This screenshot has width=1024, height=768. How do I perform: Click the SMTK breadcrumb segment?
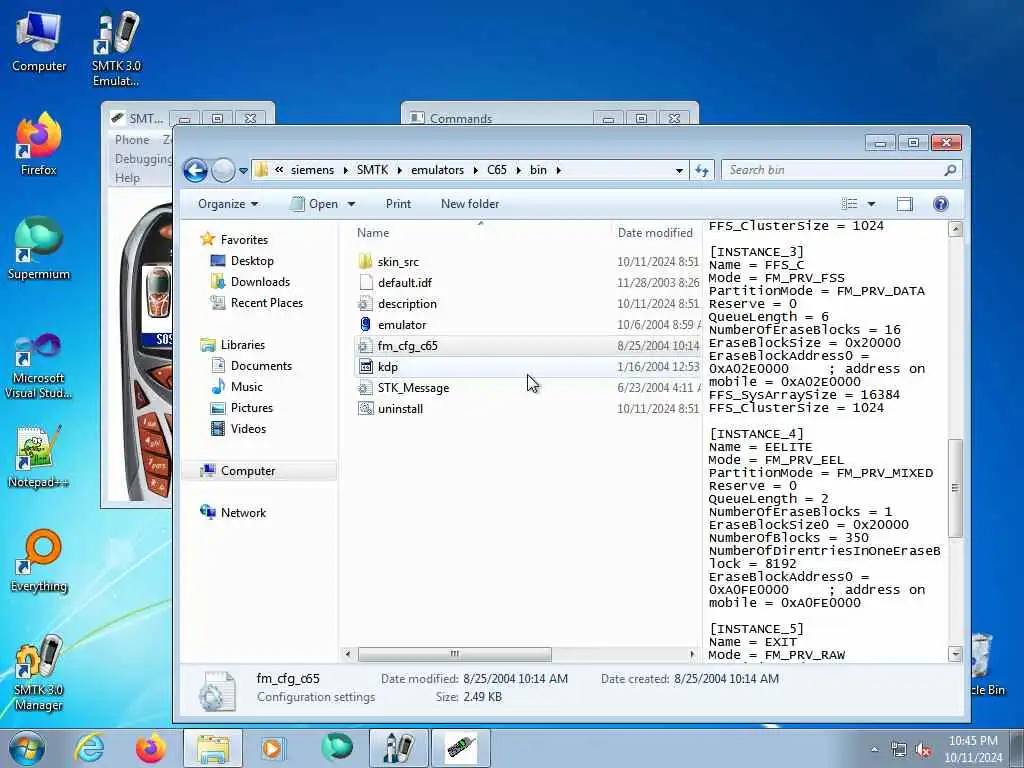(372, 170)
